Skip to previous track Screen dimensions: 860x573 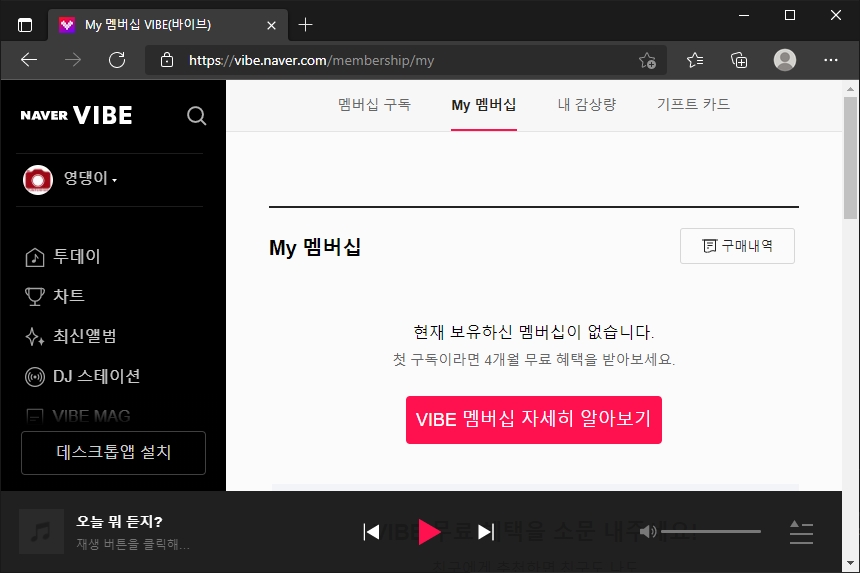pos(371,531)
